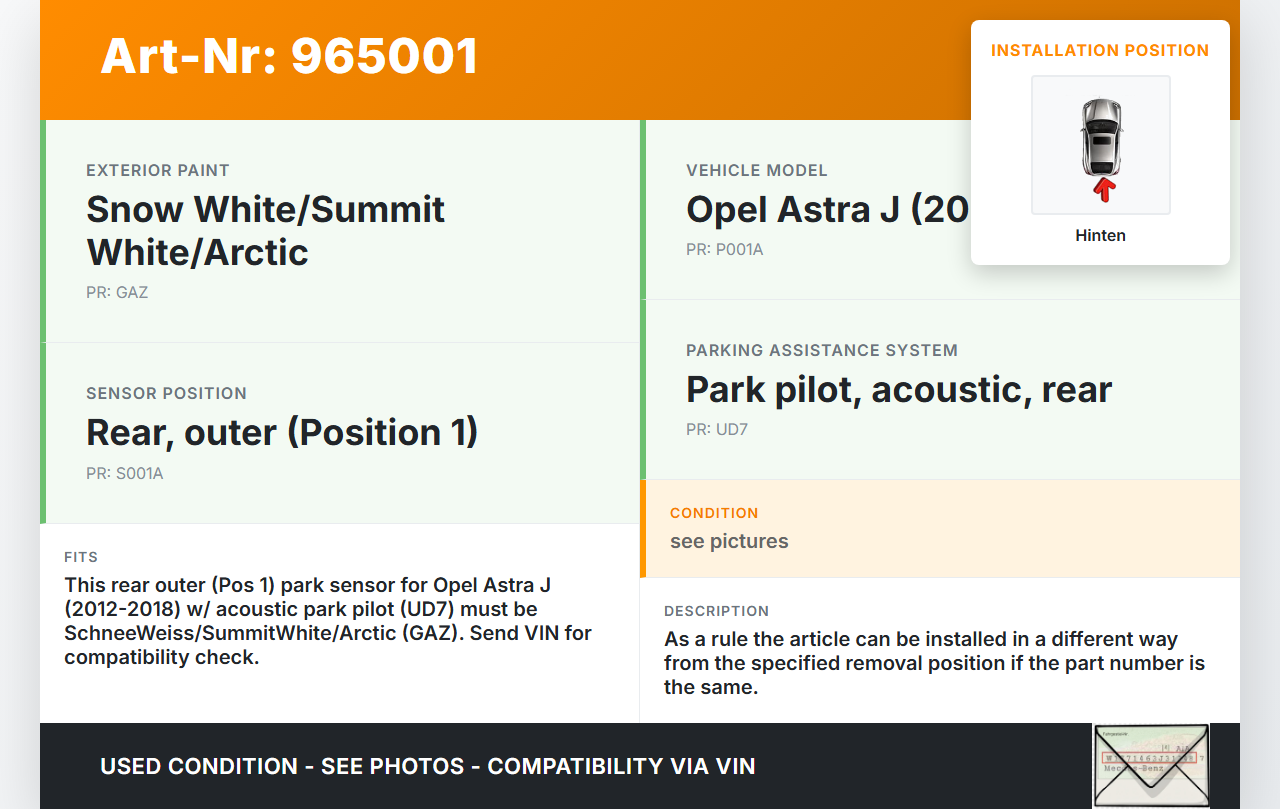Click the car installation position image
This screenshot has height=810, width=1280.
coord(1101,145)
